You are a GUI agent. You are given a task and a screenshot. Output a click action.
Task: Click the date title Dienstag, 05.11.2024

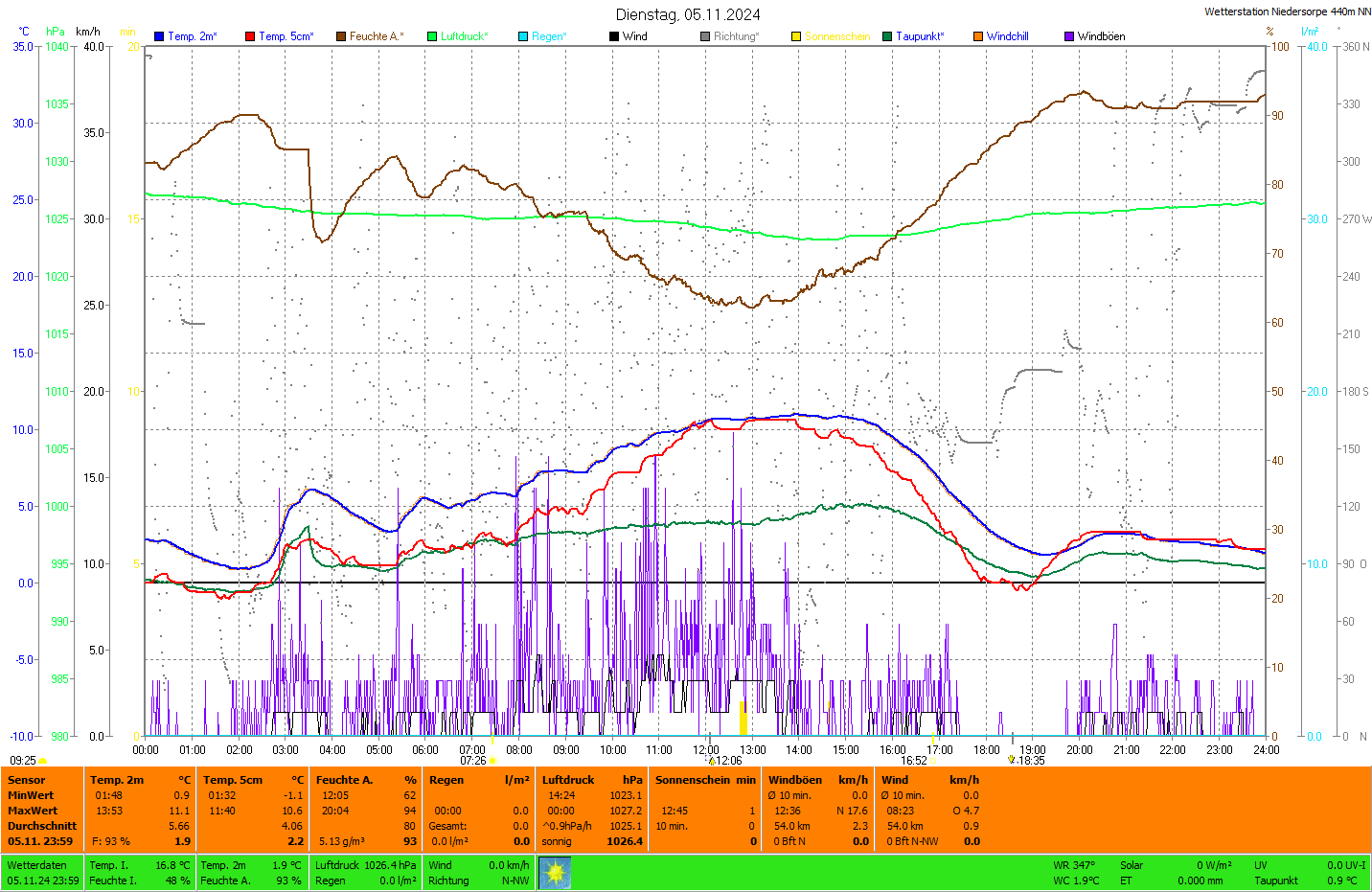688,14
